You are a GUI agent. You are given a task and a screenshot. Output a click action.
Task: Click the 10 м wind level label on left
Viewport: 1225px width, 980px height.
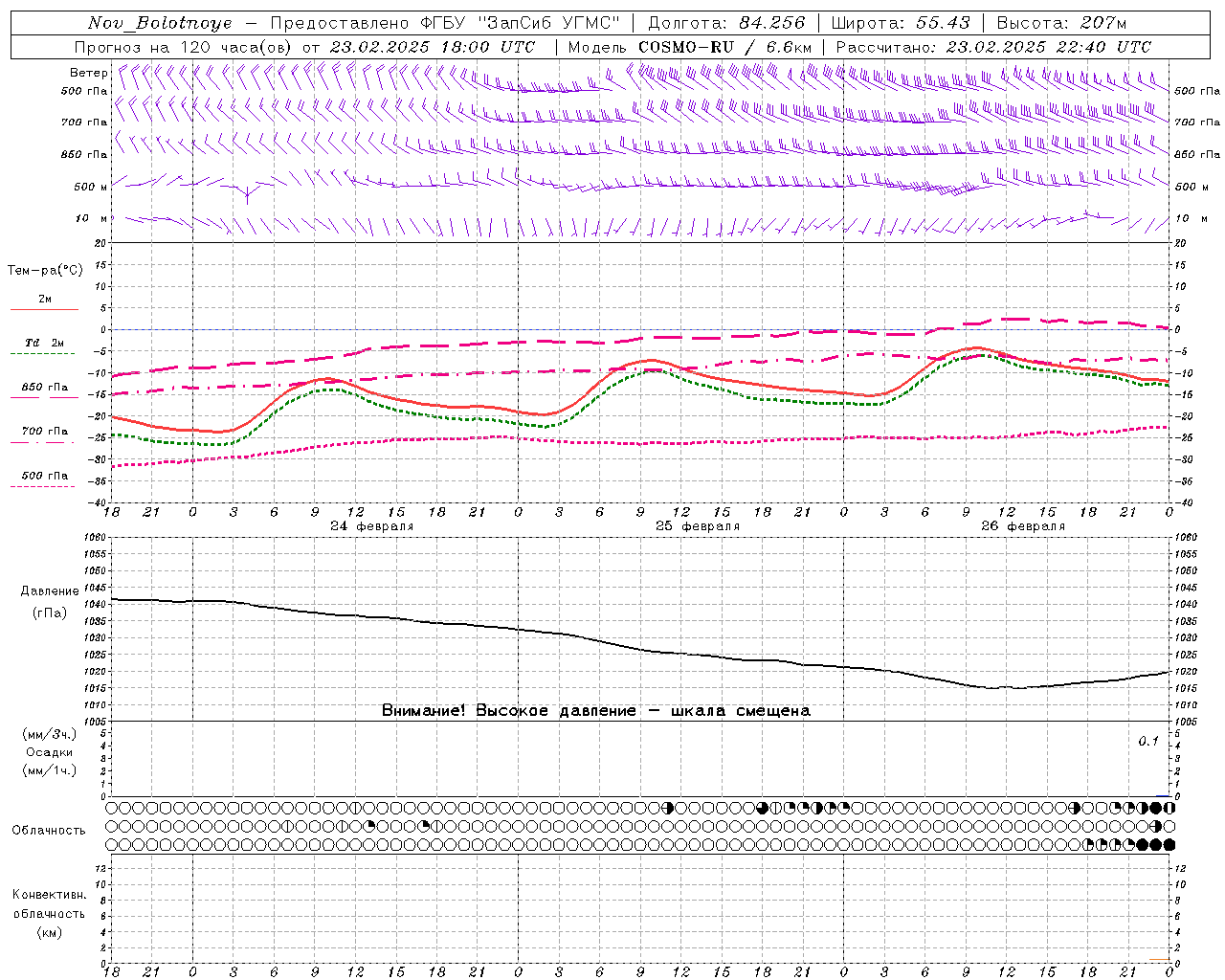click(x=91, y=219)
